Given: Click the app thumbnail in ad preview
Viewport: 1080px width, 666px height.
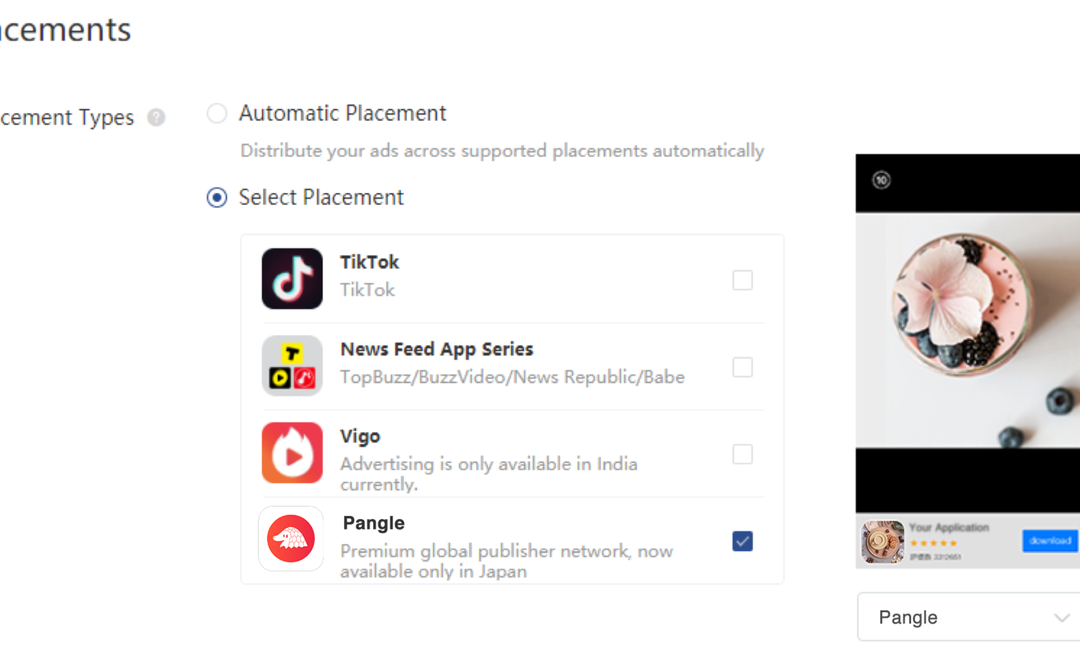Looking at the screenshot, I should [x=882, y=541].
